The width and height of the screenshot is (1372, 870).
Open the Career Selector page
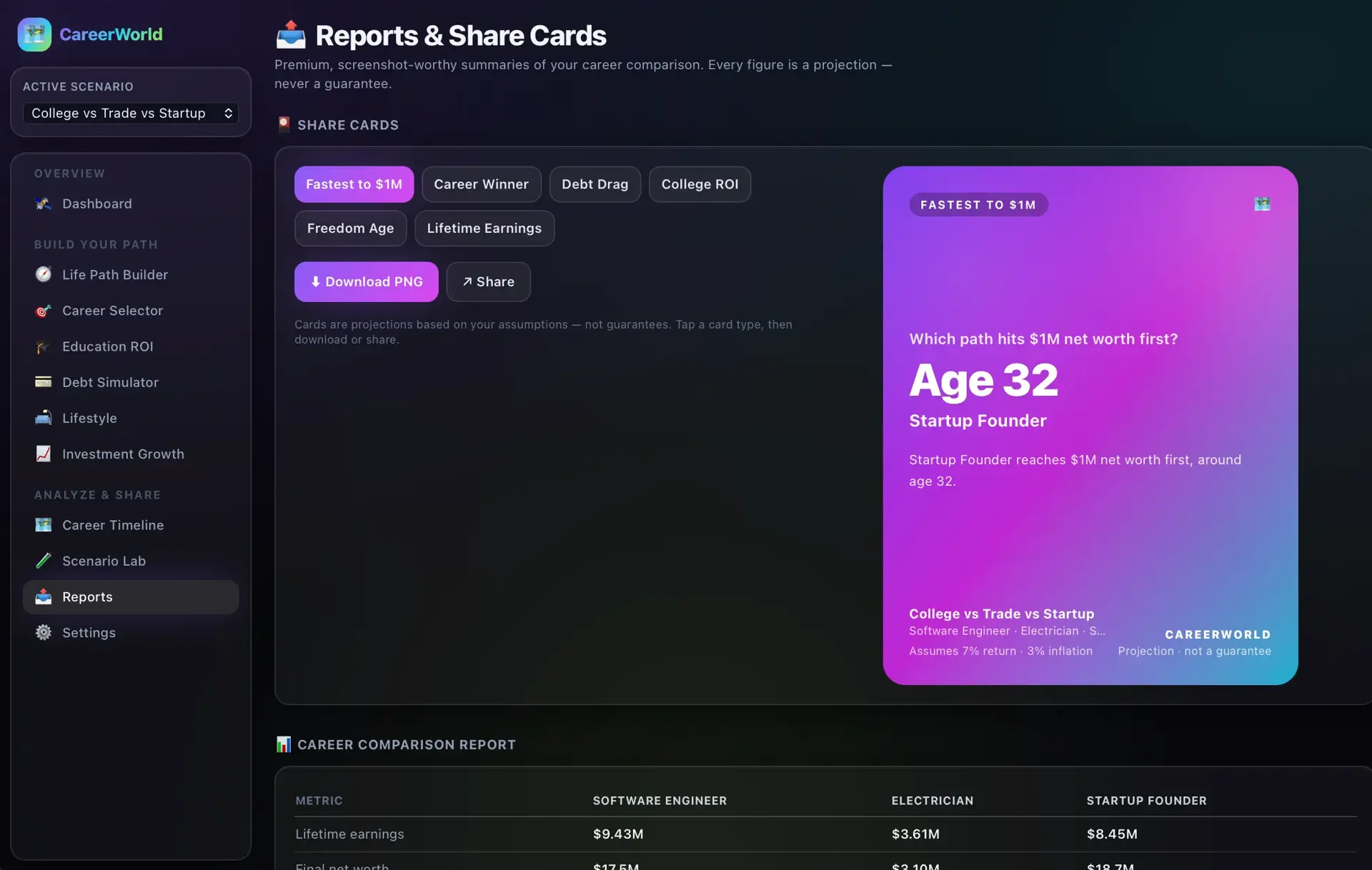click(x=131, y=311)
